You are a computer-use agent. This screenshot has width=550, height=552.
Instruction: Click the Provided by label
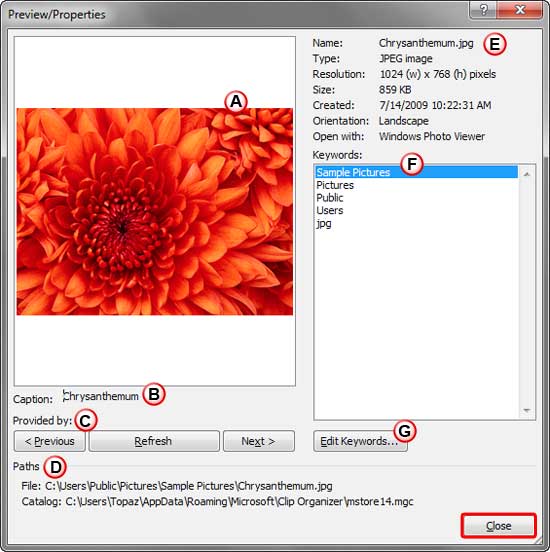coord(42,421)
